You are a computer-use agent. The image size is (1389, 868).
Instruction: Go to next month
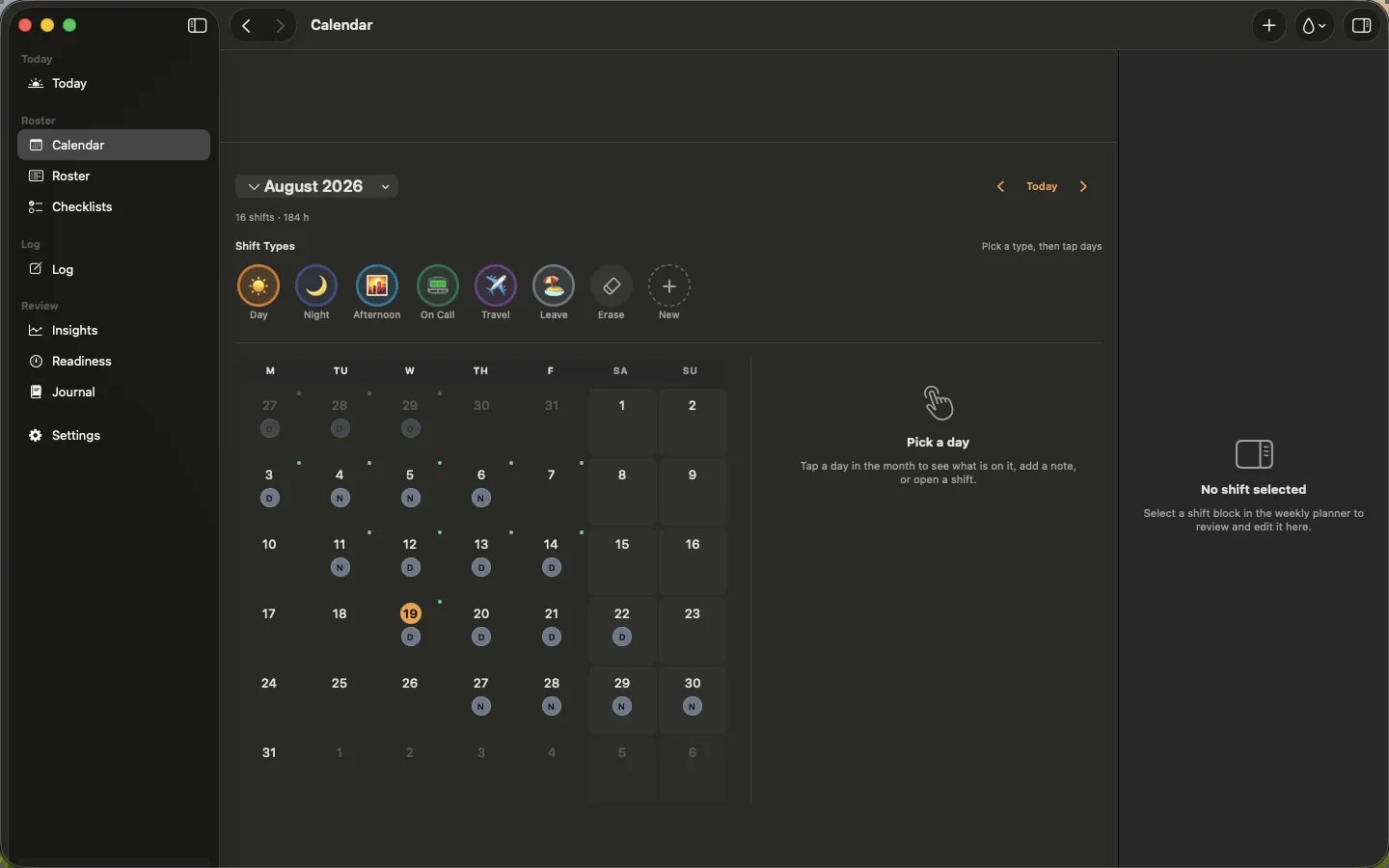[1085, 187]
